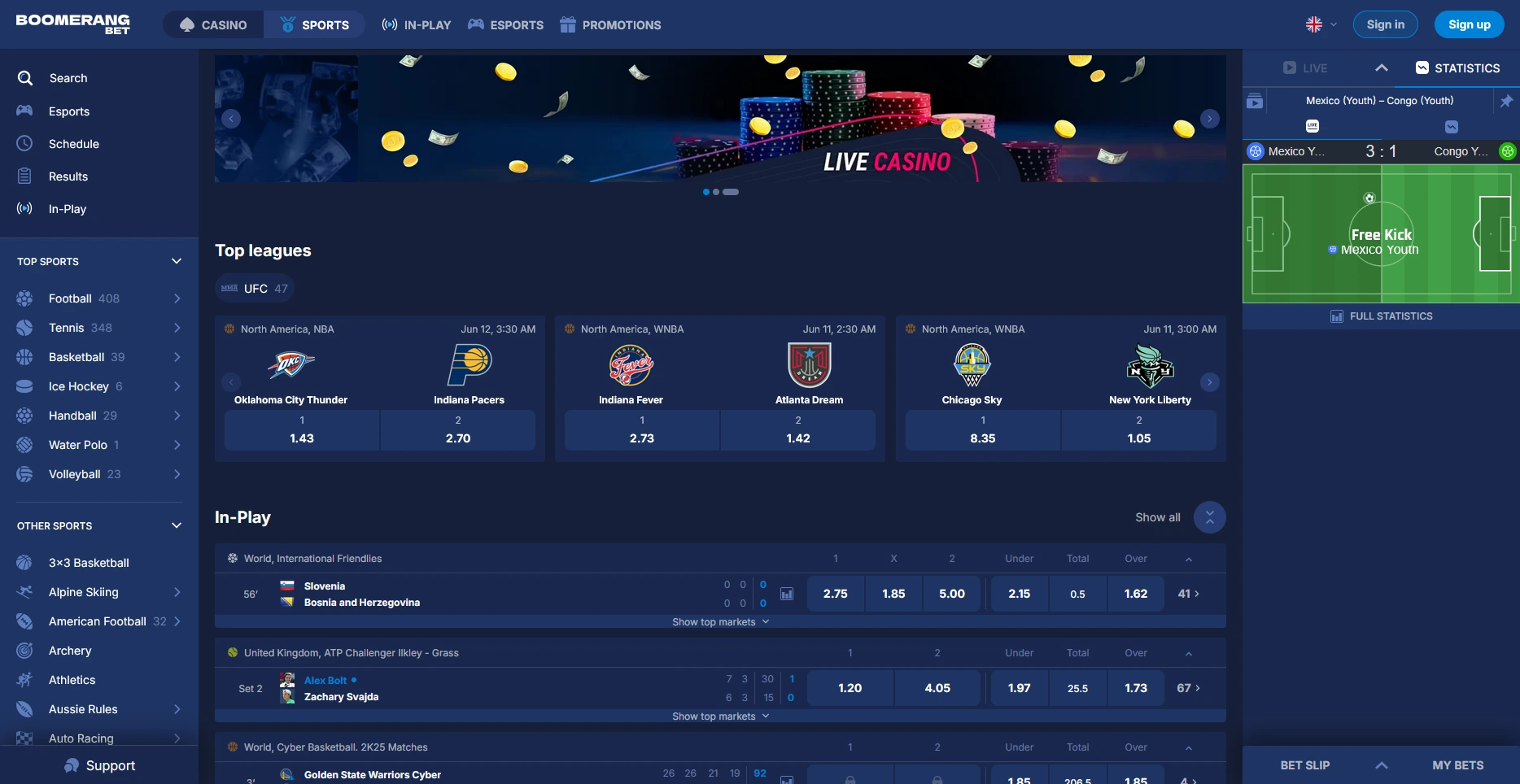
Task: Click the Sign up button
Action: tap(1469, 24)
